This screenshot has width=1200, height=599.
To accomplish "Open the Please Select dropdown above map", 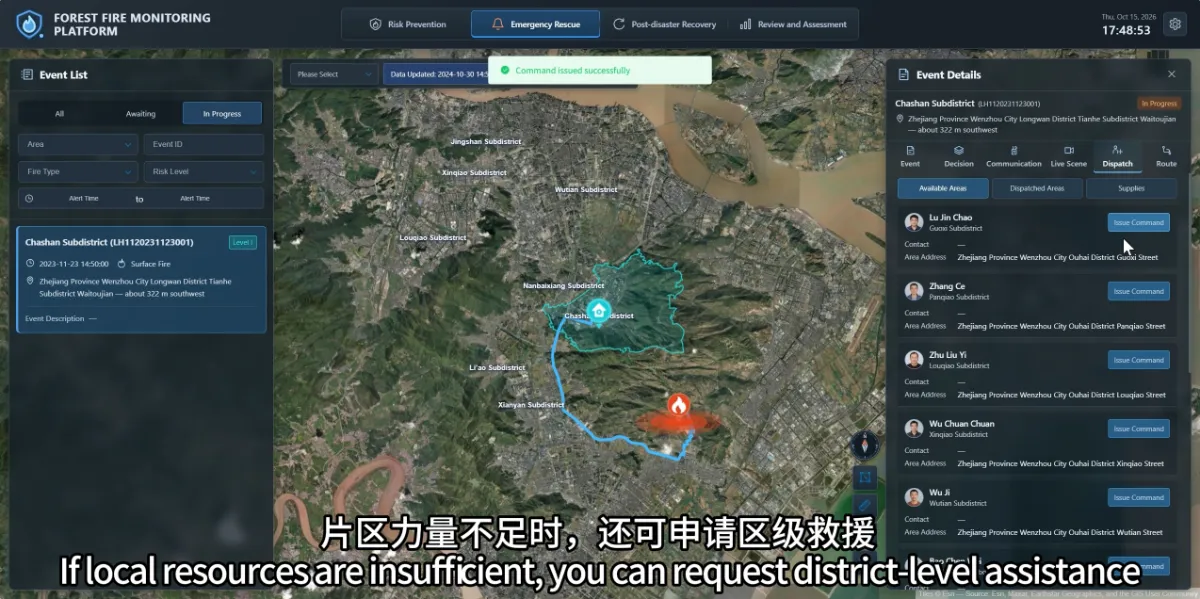I will click(334, 74).
